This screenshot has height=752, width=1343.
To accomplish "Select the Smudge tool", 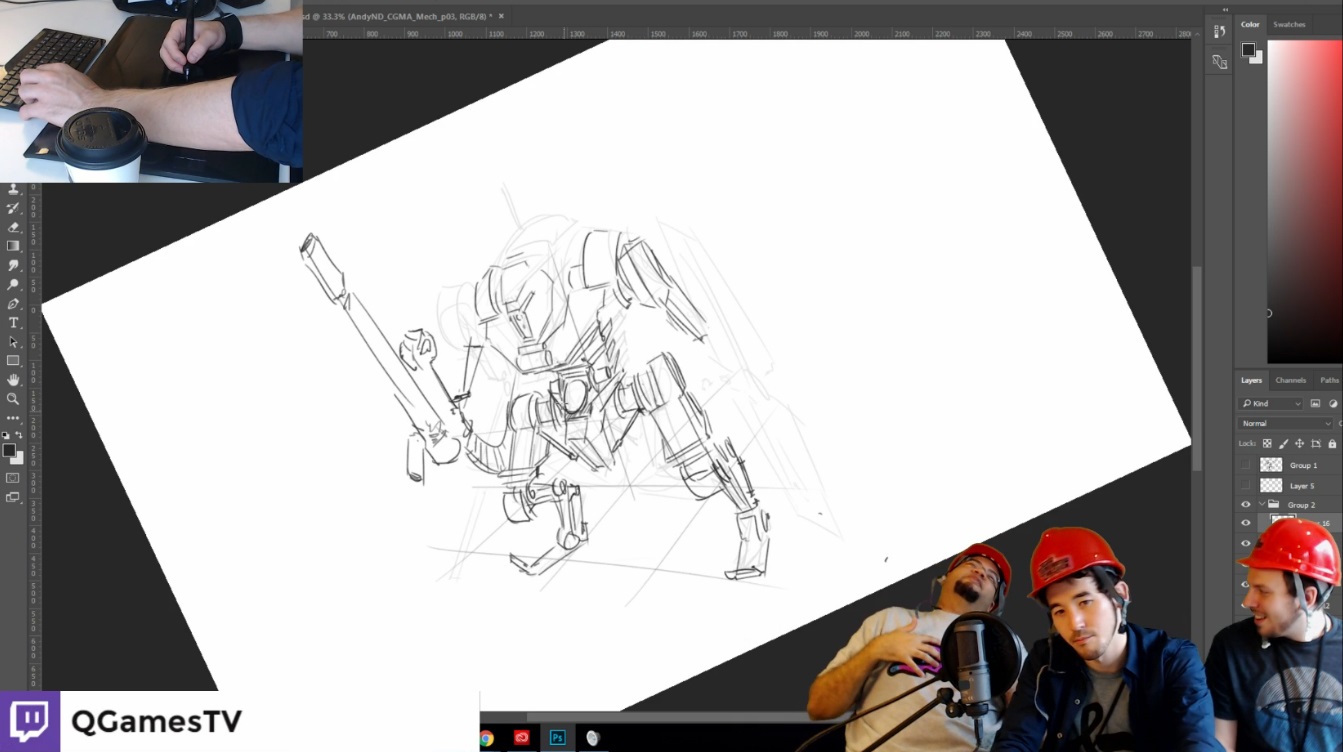I will (x=13, y=265).
